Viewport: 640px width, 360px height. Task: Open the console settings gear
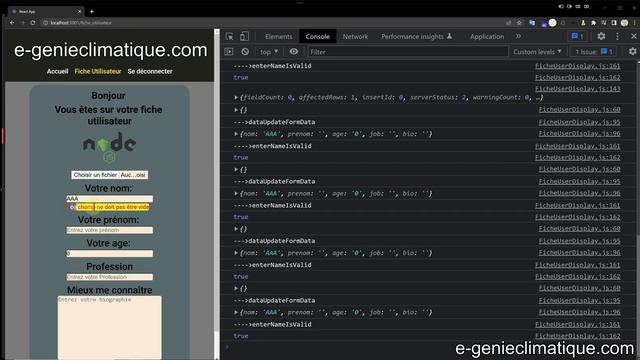pyautogui.click(x=632, y=51)
